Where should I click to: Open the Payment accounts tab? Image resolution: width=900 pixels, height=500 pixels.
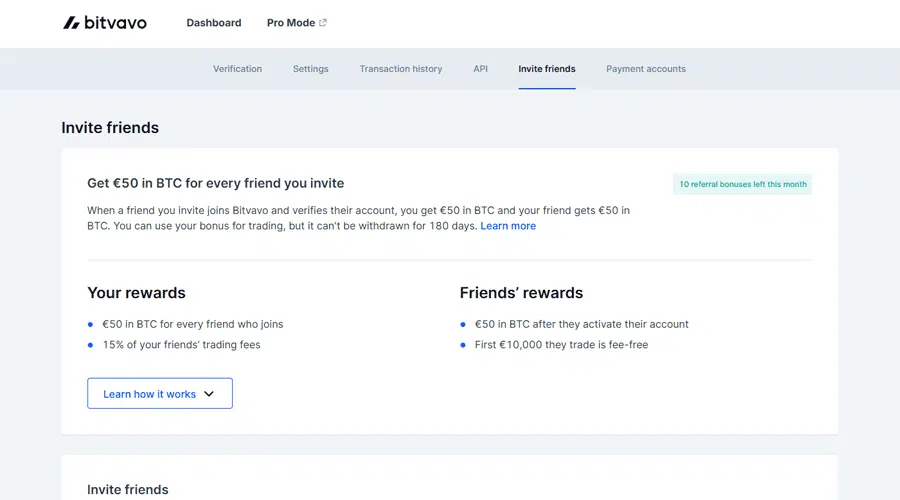click(646, 69)
